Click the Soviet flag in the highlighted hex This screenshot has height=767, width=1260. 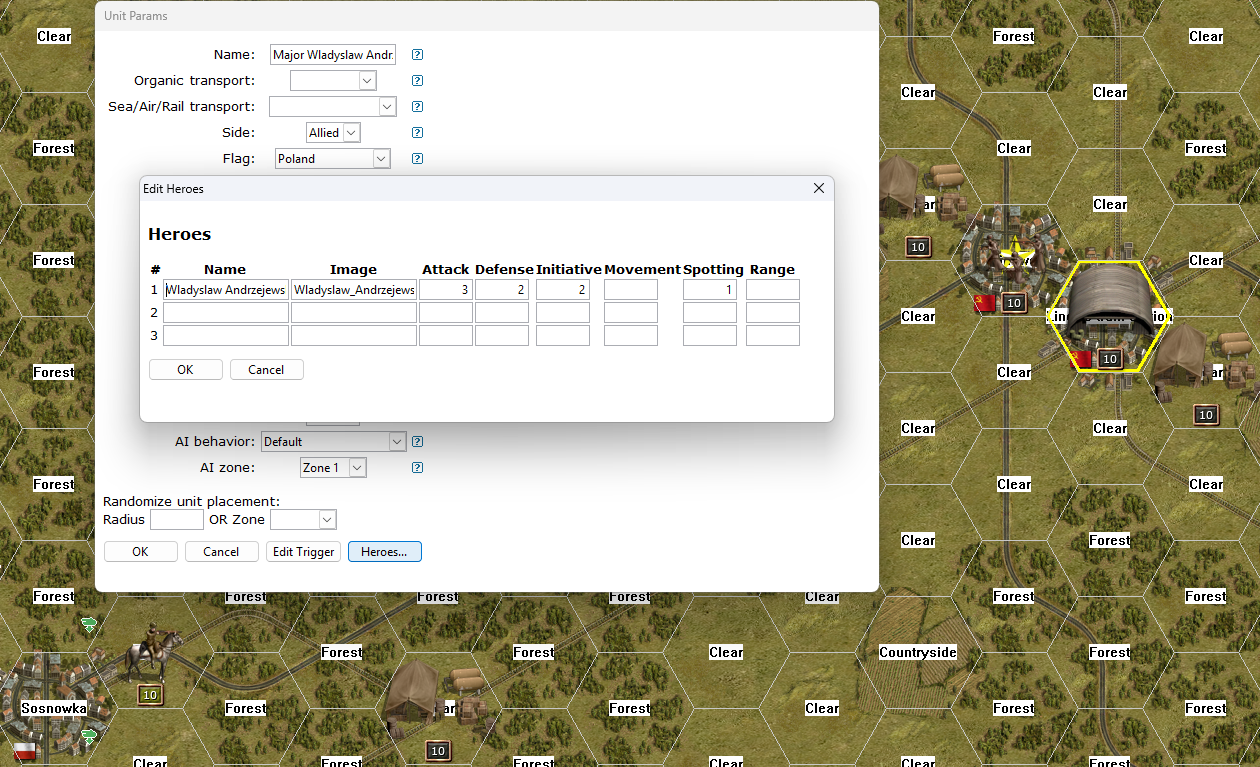click(1081, 359)
